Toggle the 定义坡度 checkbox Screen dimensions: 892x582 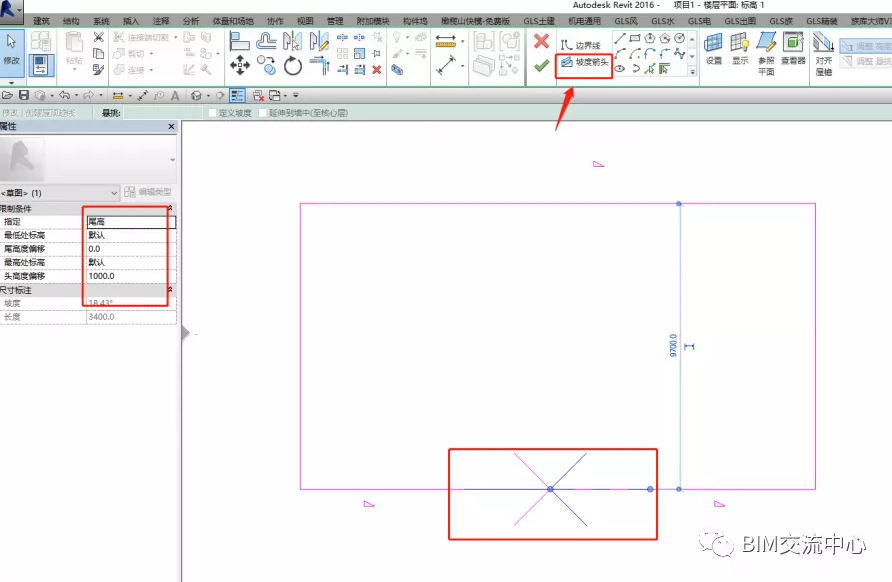(x=213, y=113)
